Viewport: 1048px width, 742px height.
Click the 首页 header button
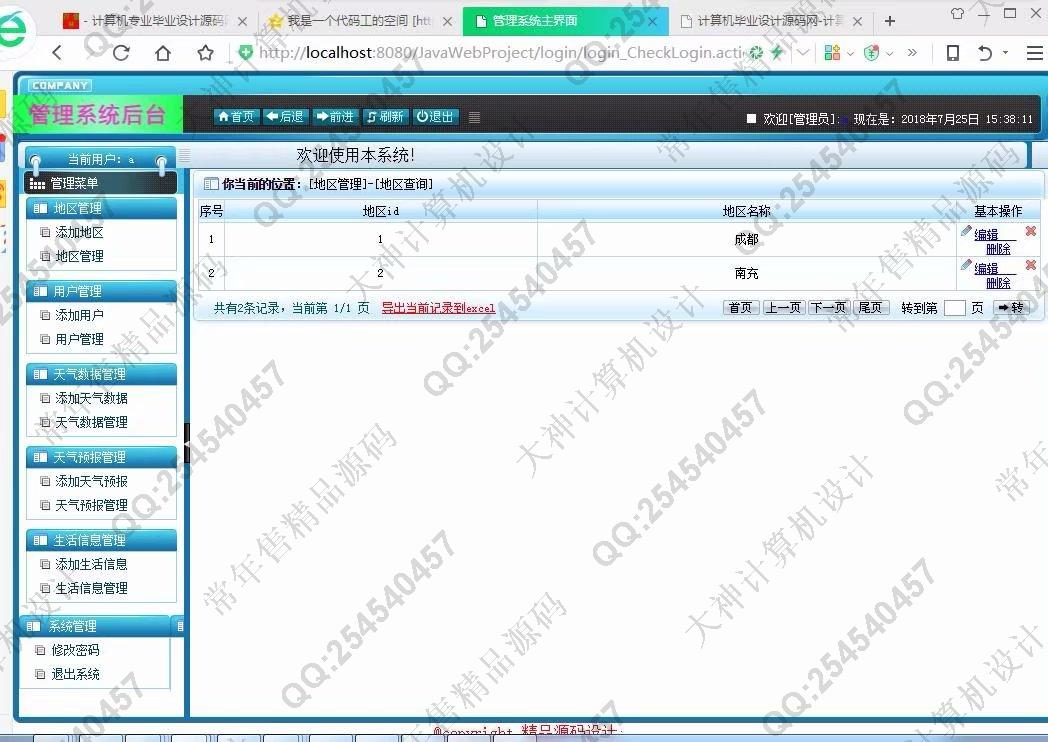coord(237,116)
